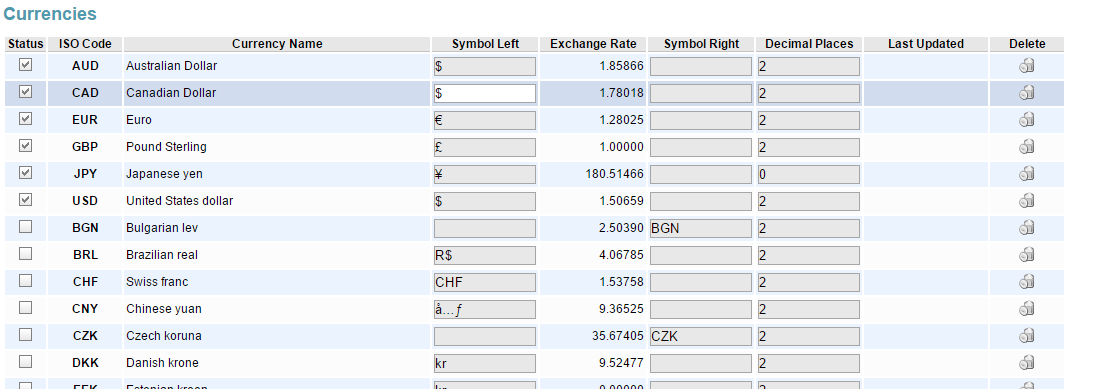Enable BRL currency status checkbox
1100x389 pixels.
coord(25,254)
